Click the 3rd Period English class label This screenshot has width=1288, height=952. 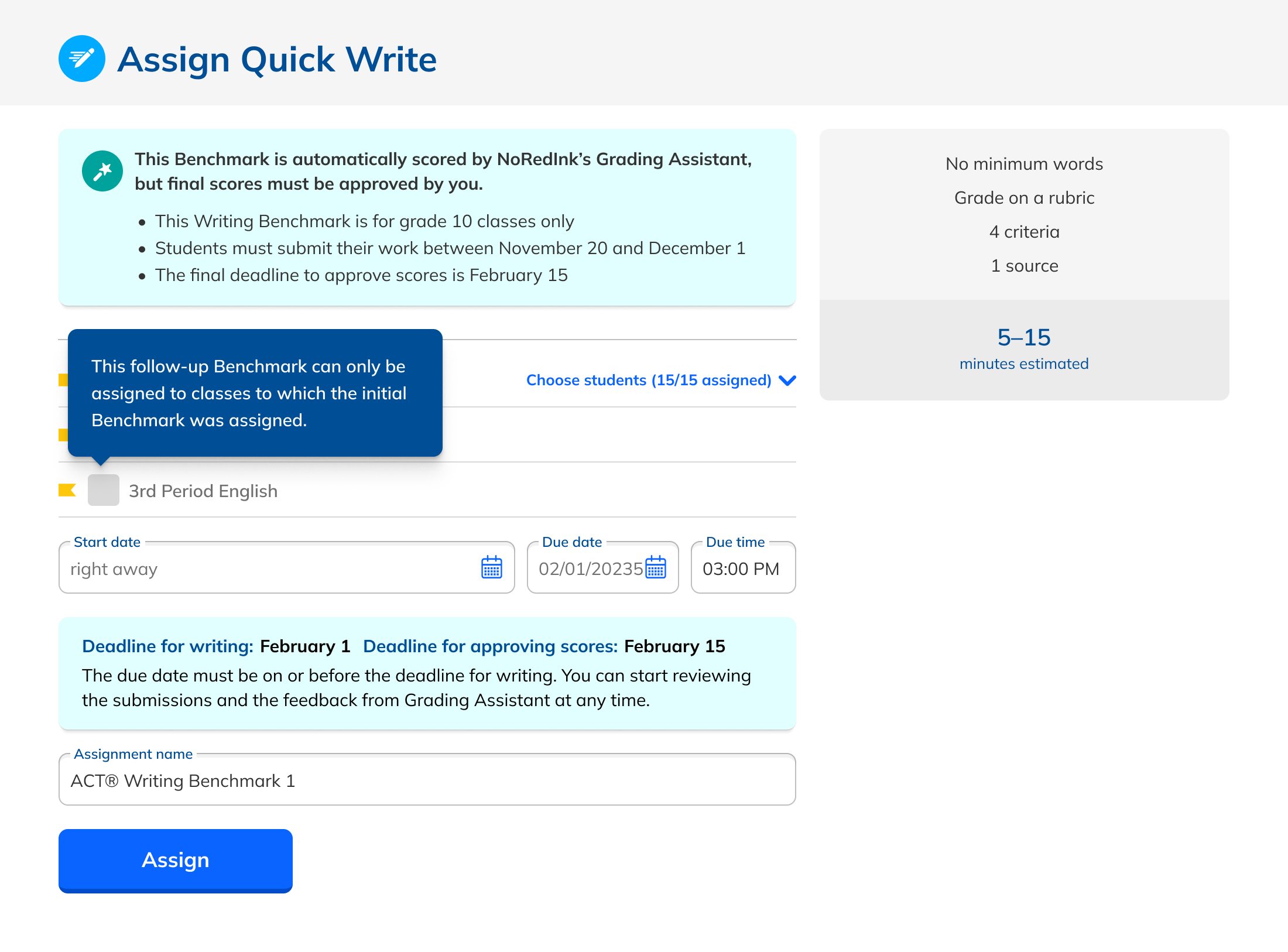203,491
